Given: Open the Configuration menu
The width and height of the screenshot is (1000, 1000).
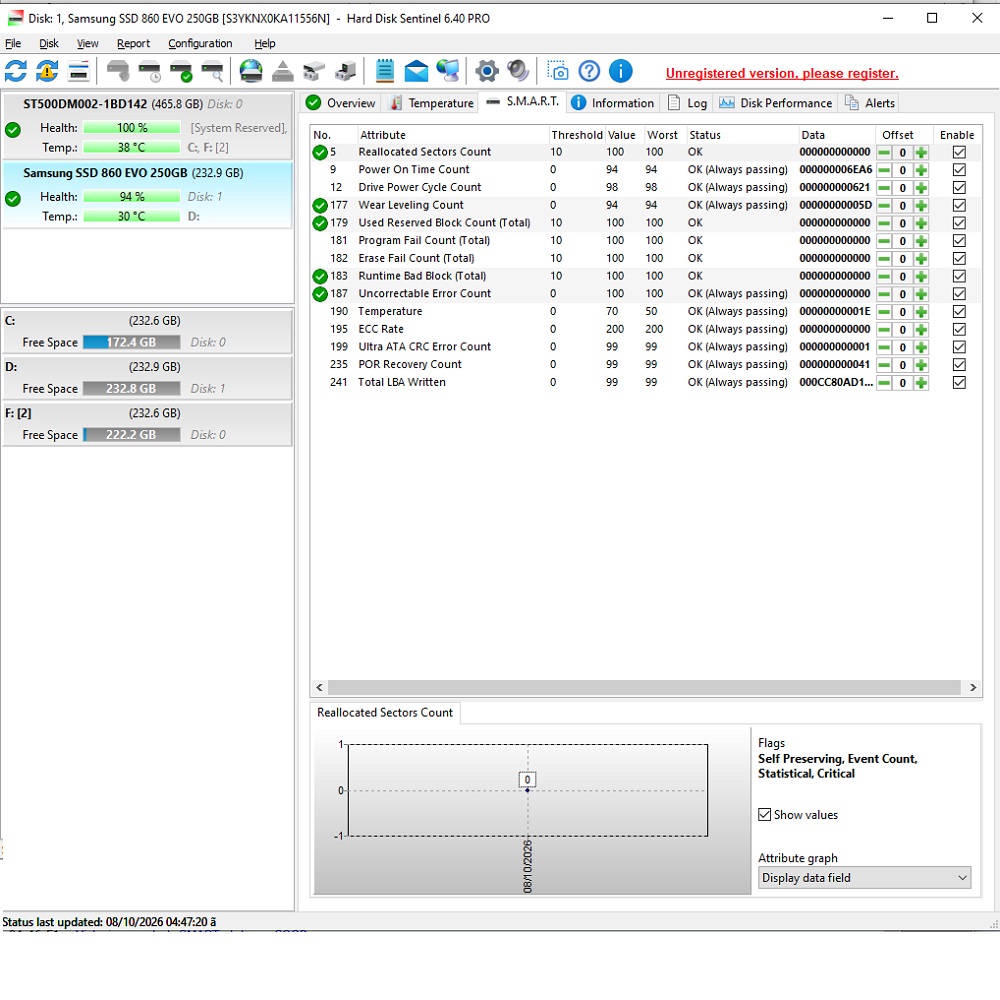Looking at the screenshot, I should click(x=200, y=43).
